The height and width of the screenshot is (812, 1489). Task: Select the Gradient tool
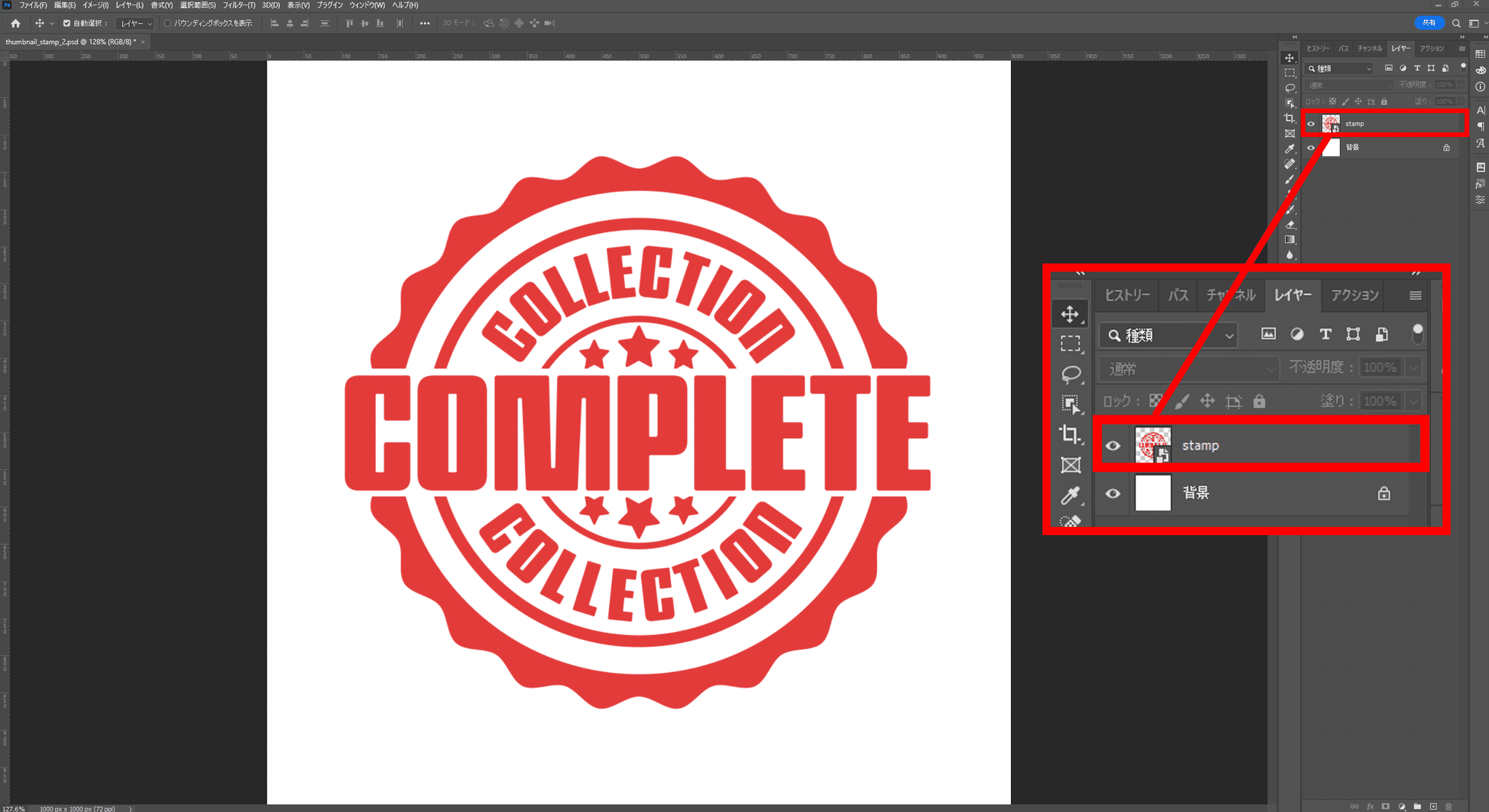tap(1289, 240)
